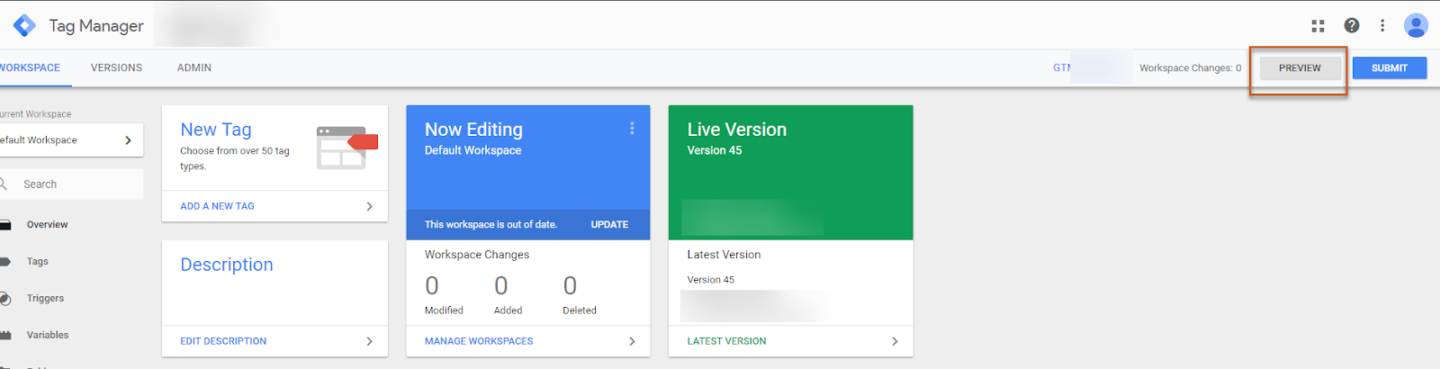Click chevron next to Latest Version

pyautogui.click(x=895, y=341)
